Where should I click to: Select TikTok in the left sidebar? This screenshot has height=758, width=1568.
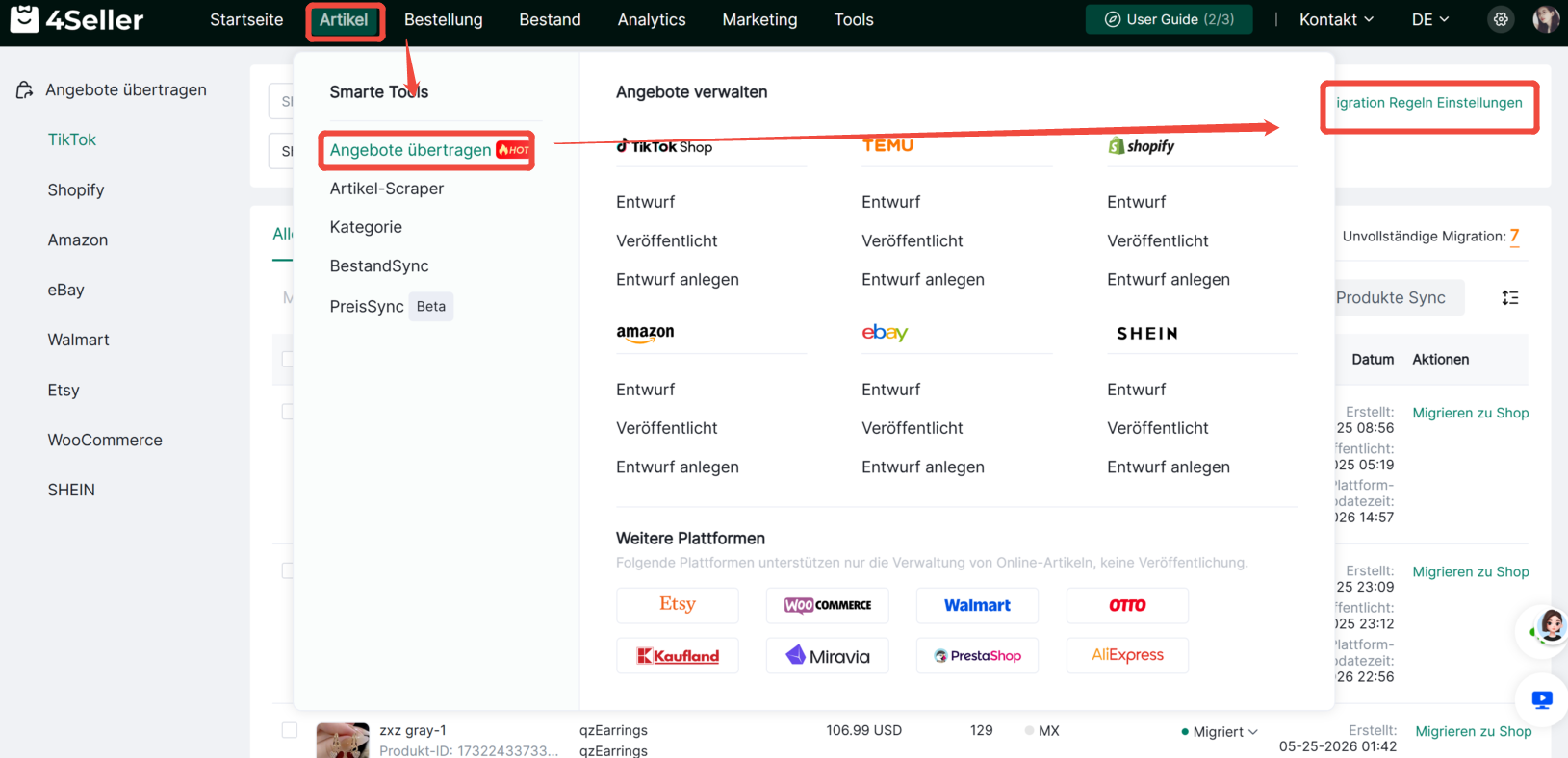(x=72, y=139)
